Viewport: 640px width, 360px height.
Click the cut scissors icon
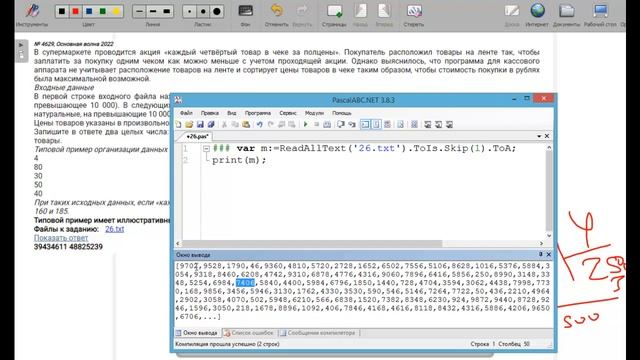(224, 124)
